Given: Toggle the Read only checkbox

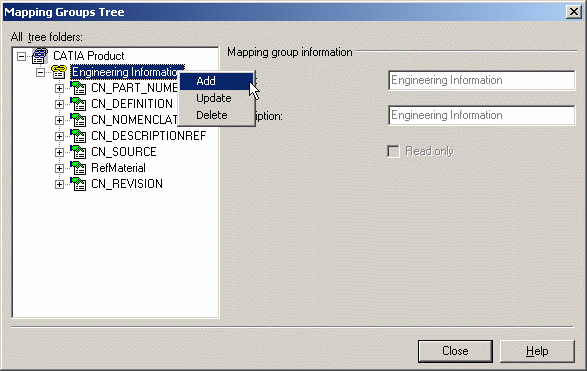Looking at the screenshot, I should click(x=393, y=151).
